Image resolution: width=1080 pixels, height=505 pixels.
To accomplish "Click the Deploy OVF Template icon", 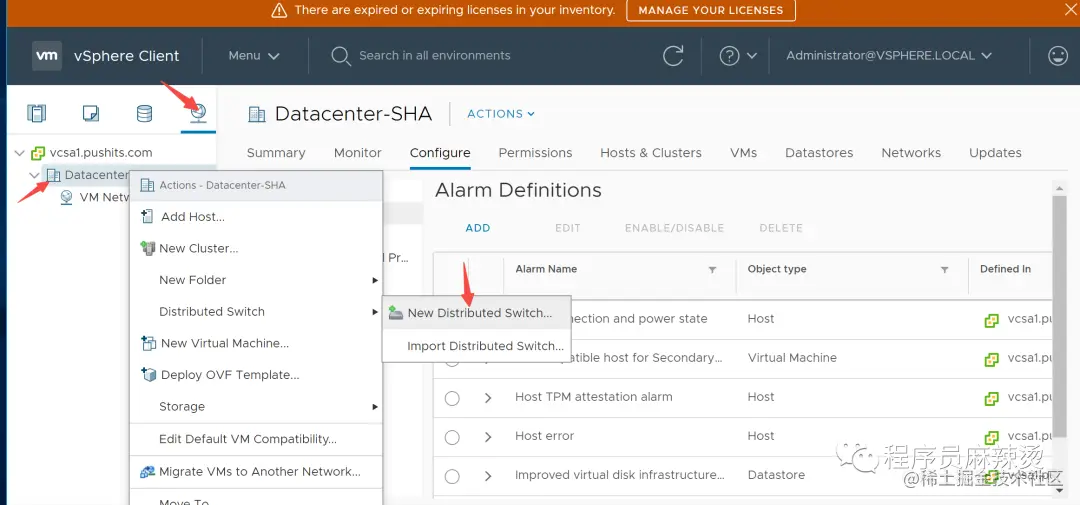I will (x=148, y=375).
